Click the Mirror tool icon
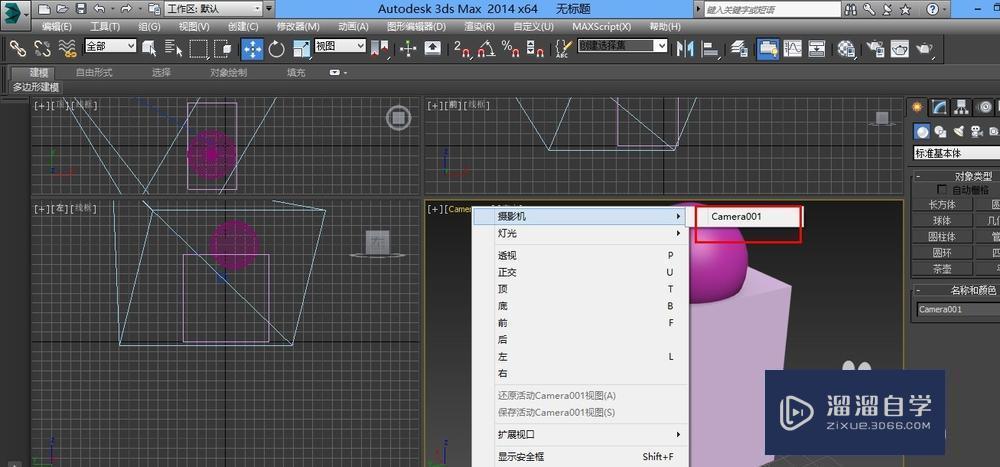 pyautogui.click(x=685, y=48)
